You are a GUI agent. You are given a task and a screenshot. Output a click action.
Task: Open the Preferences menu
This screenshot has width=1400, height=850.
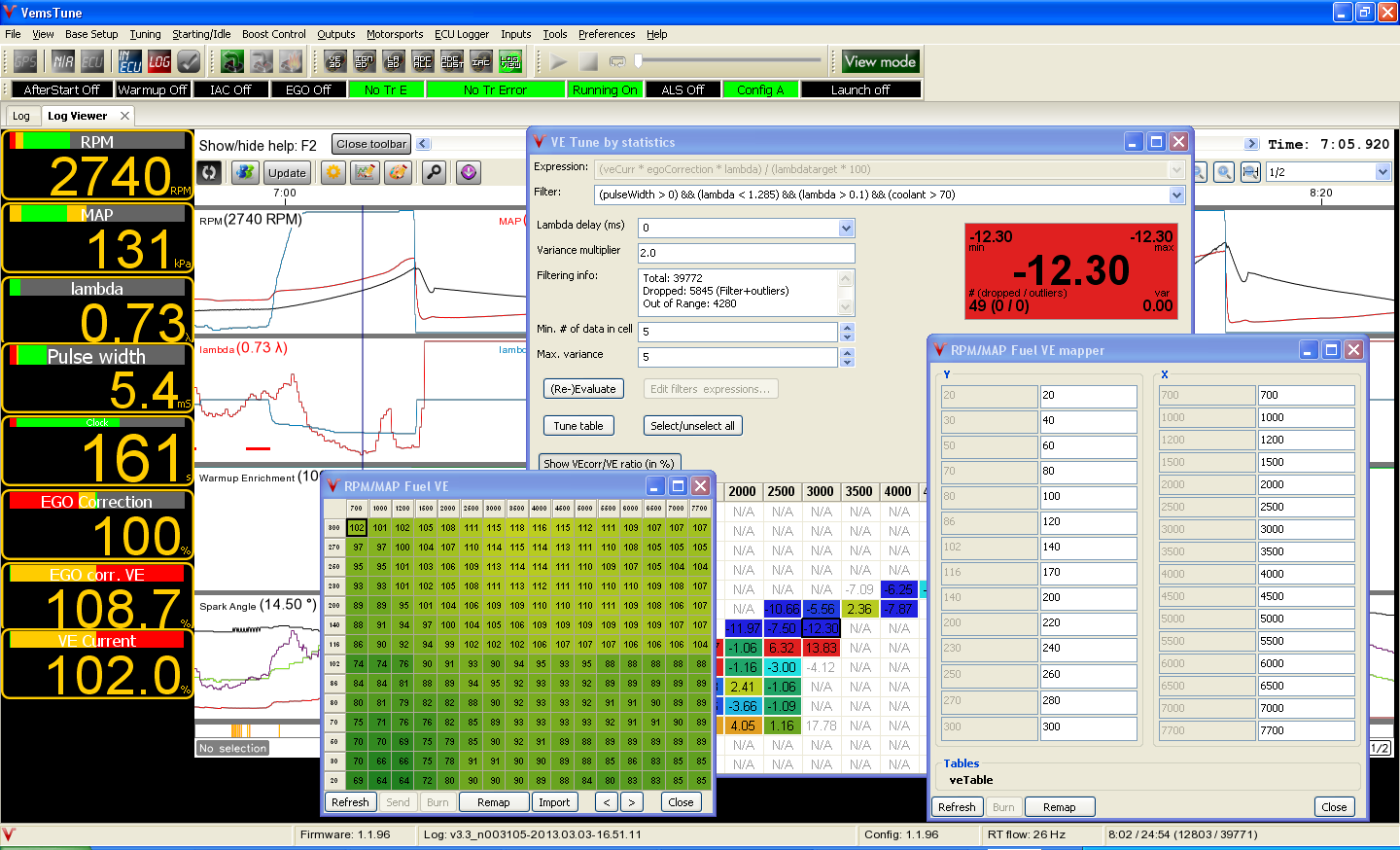[607, 34]
